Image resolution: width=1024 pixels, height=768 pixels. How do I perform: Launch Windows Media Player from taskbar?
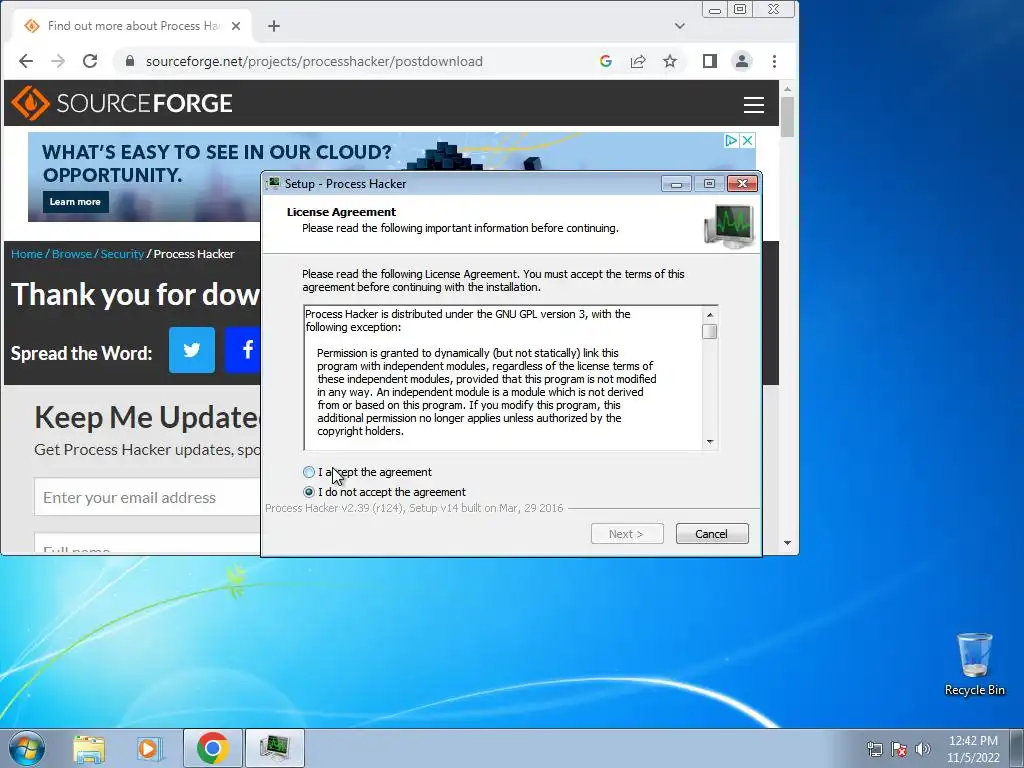pyautogui.click(x=149, y=748)
